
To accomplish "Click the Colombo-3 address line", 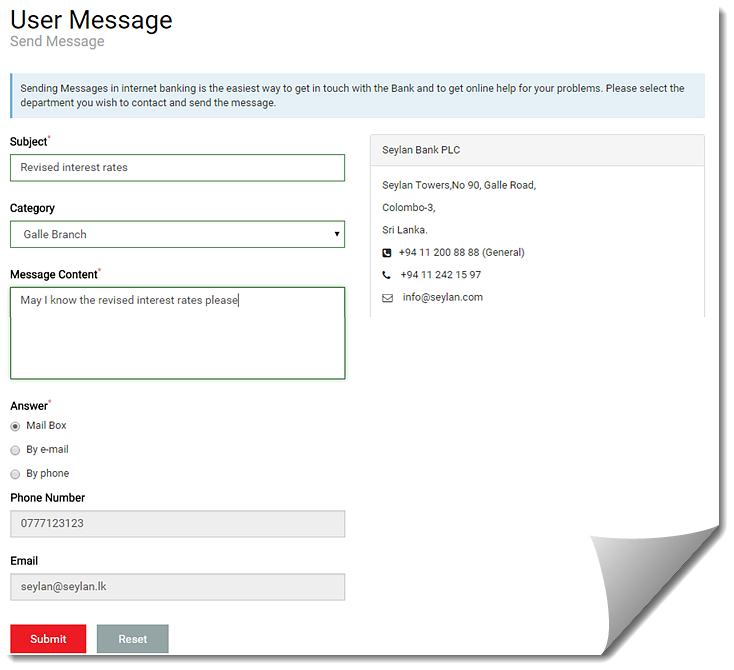I will 409,207.
